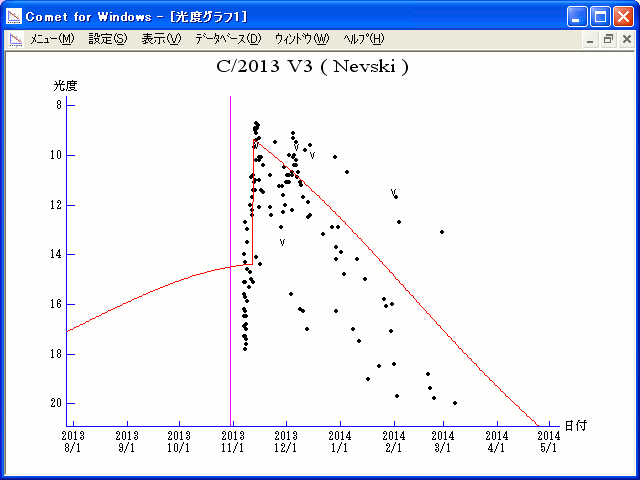This screenshot has width=640, height=480.
Task: Click the window title Comet for Windows
Action: pos(89,17)
